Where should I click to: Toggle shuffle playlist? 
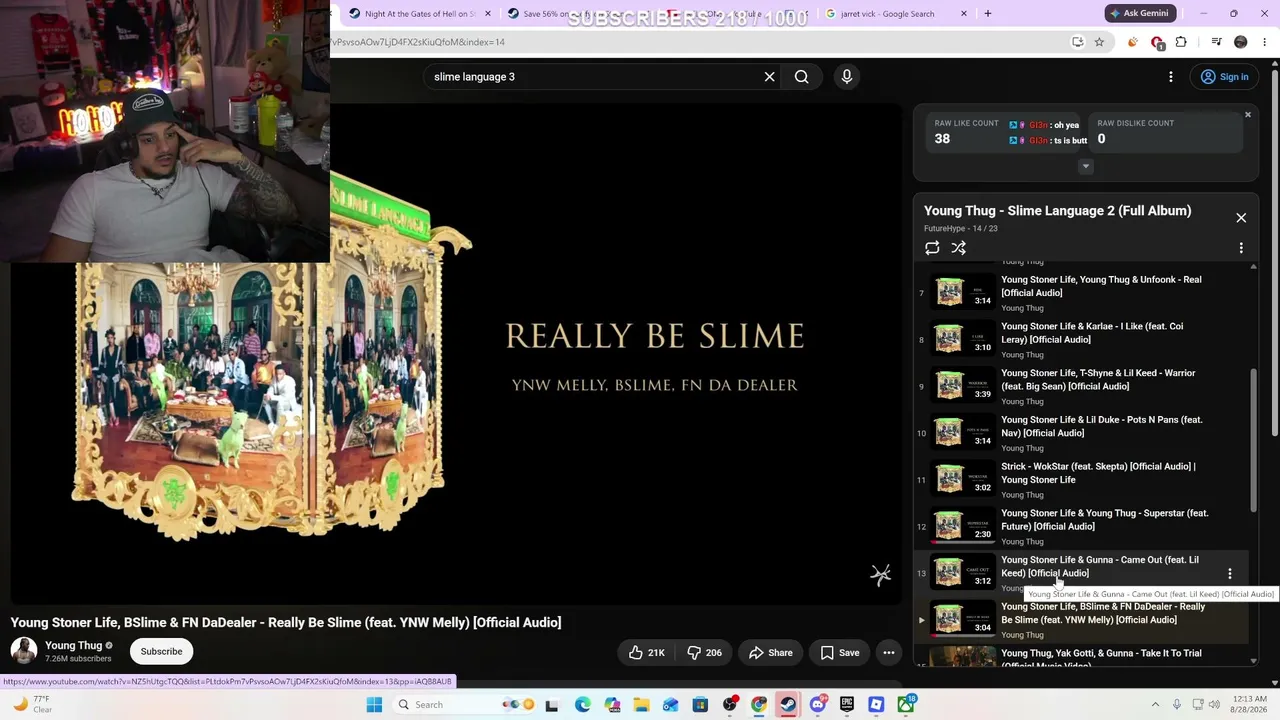tap(958, 248)
